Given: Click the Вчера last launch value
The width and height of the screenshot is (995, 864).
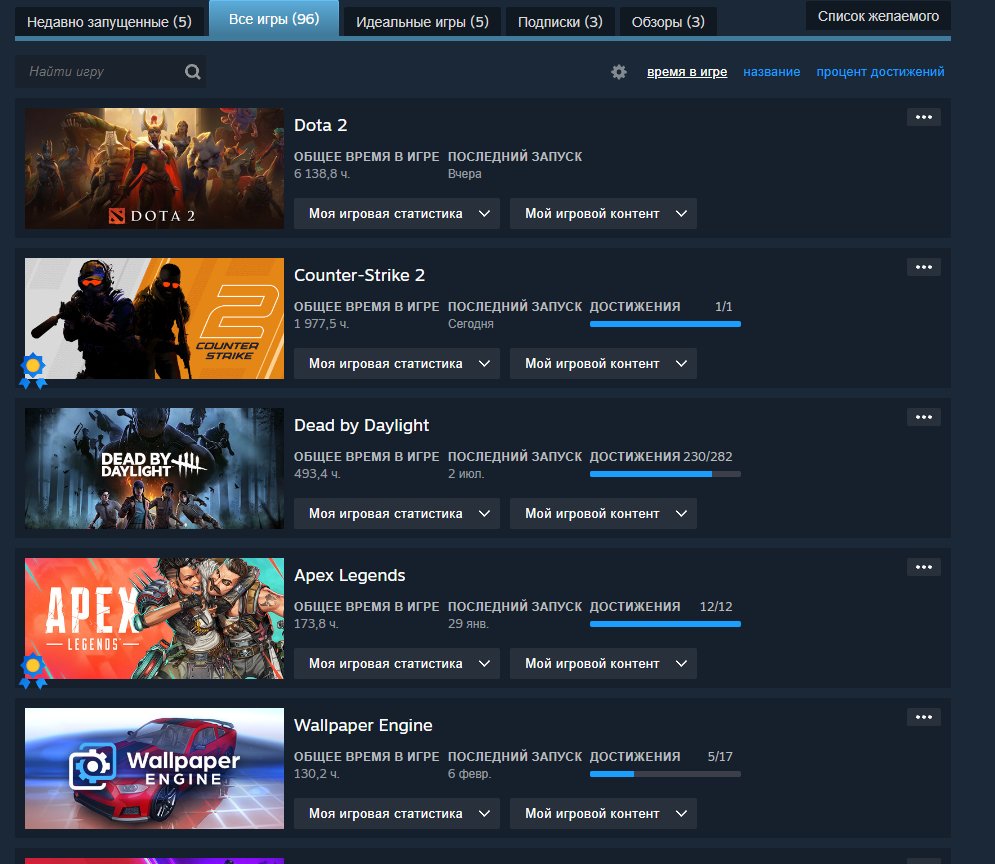Looking at the screenshot, I should pos(465,174).
